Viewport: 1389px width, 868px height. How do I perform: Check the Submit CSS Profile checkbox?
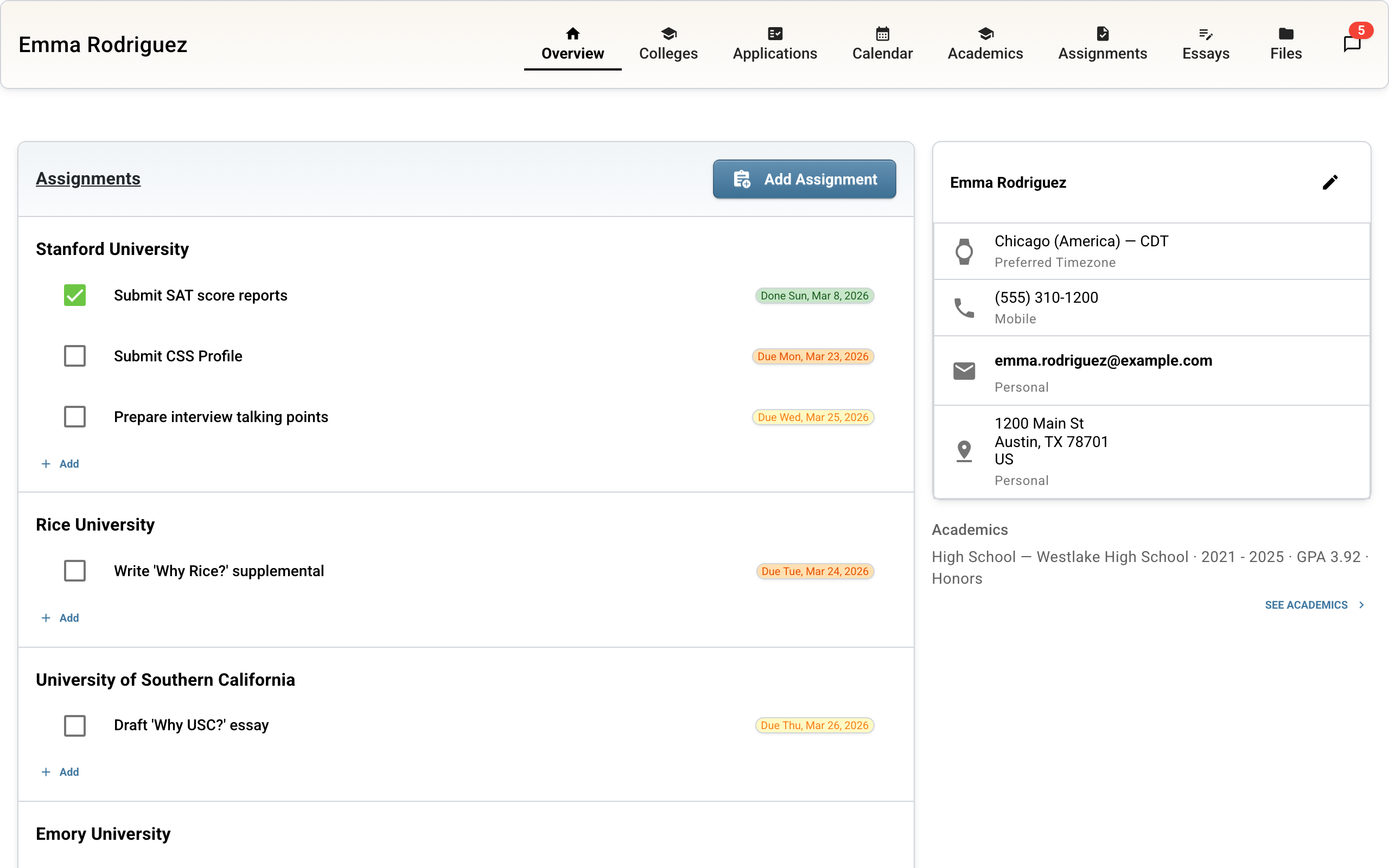pyautogui.click(x=75, y=356)
